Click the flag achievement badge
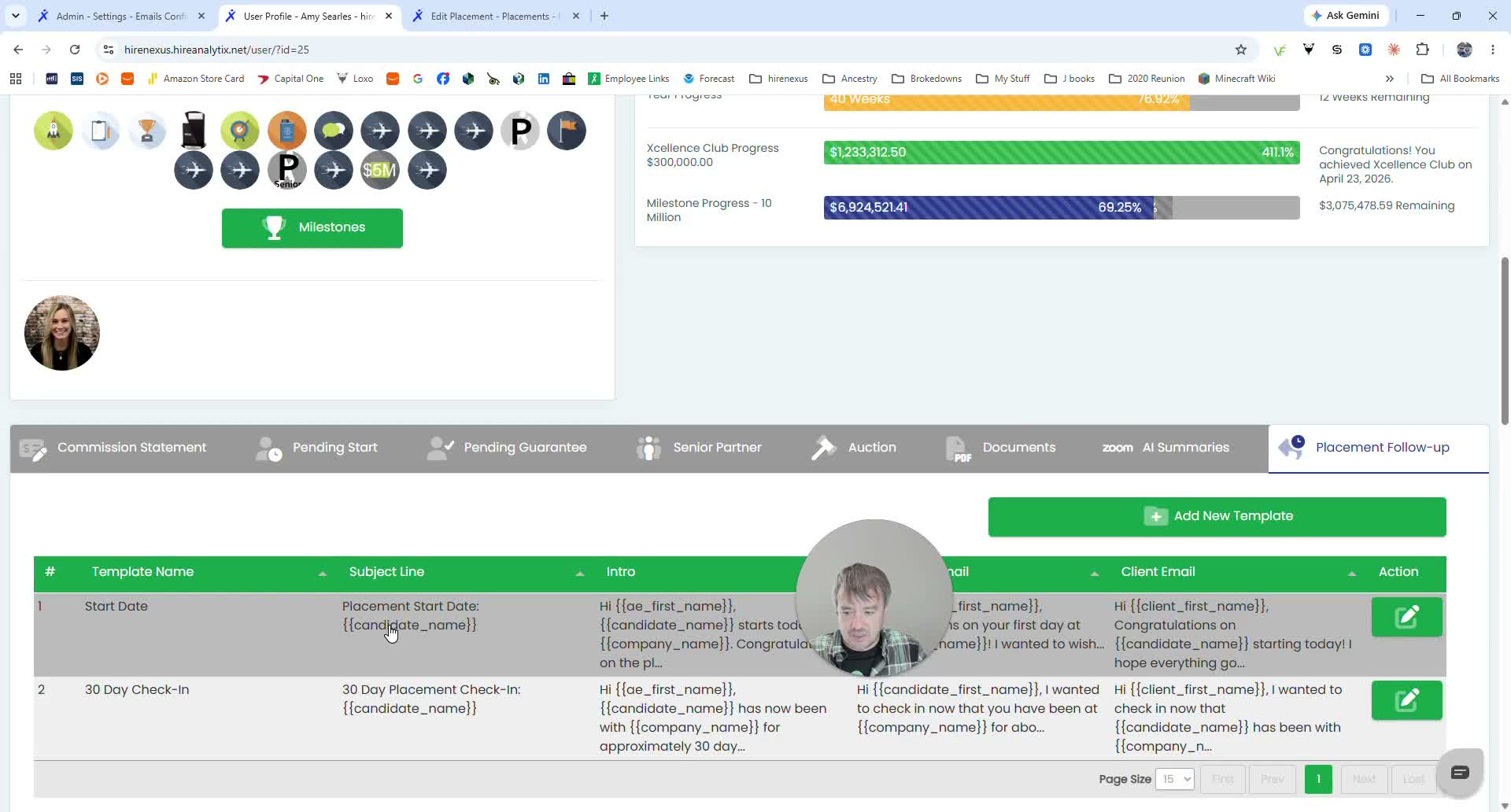 [567, 131]
